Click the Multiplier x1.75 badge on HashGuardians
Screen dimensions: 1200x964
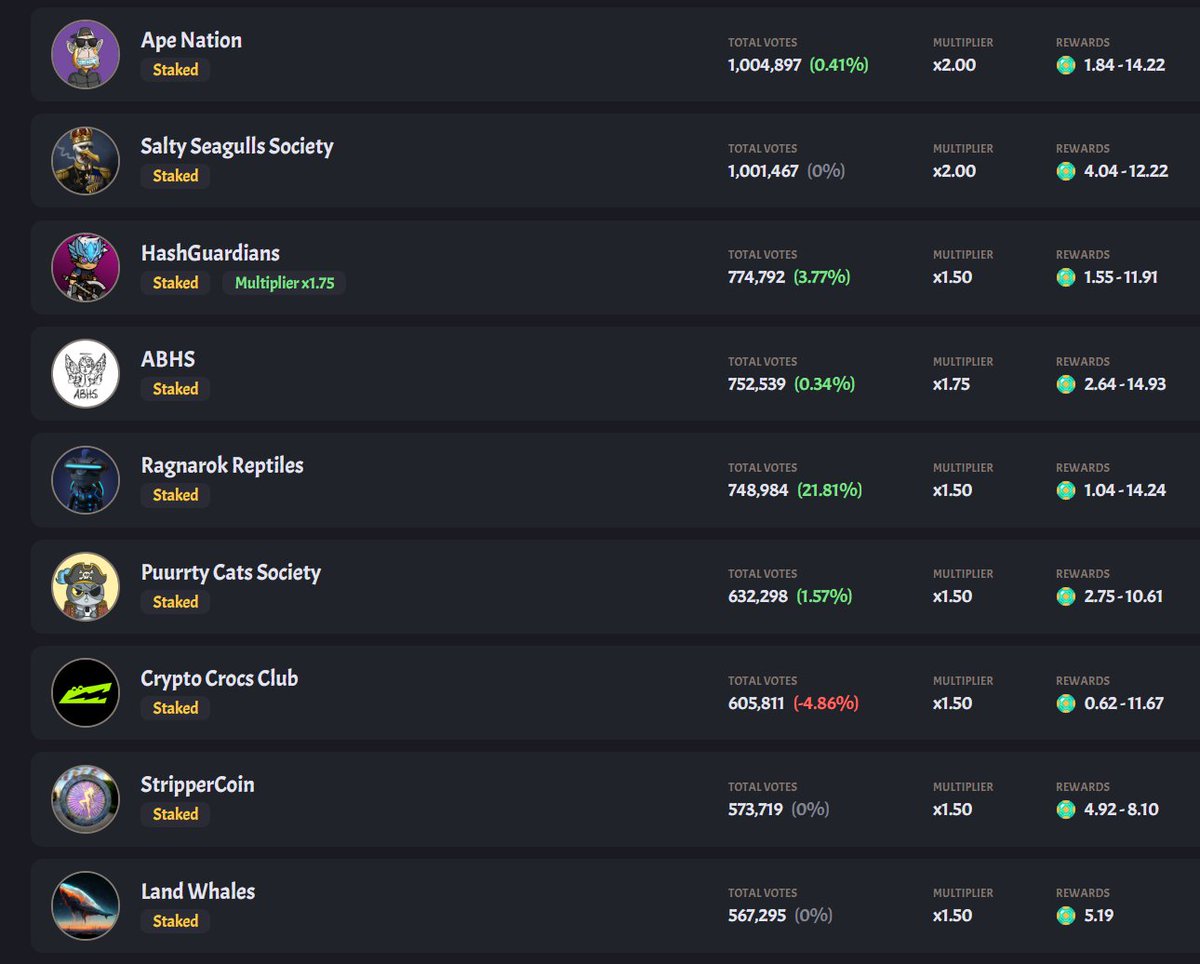pyautogui.click(x=284, y=283)
